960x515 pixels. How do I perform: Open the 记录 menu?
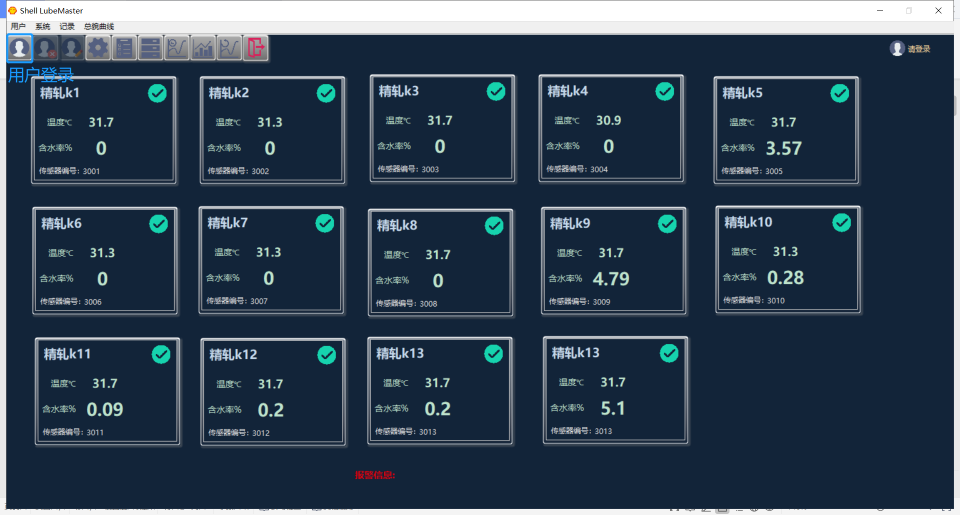click(67, 26)
